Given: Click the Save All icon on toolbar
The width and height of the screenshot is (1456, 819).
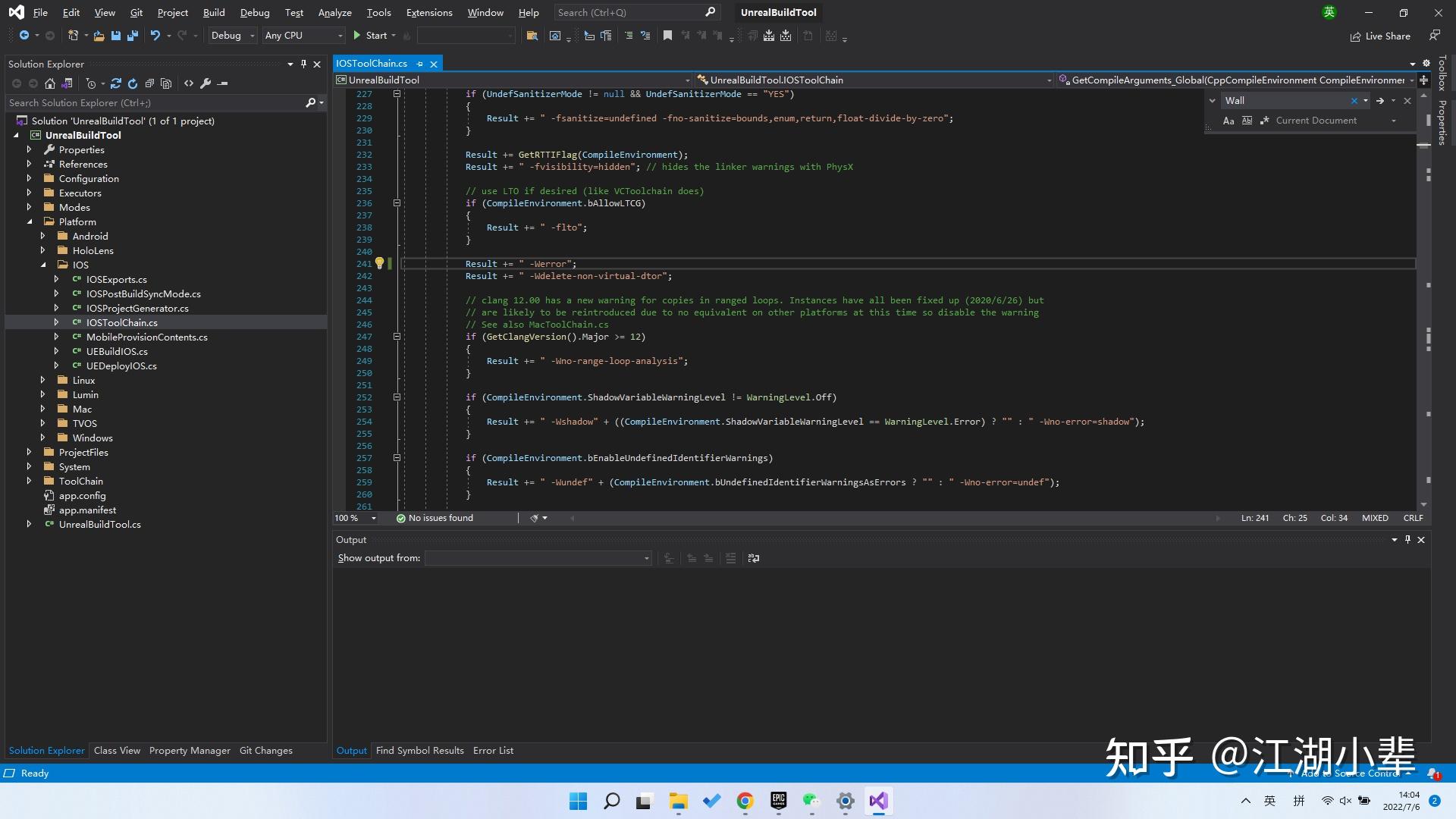Looking at the screenshot, I should click(x=131, y=35).
